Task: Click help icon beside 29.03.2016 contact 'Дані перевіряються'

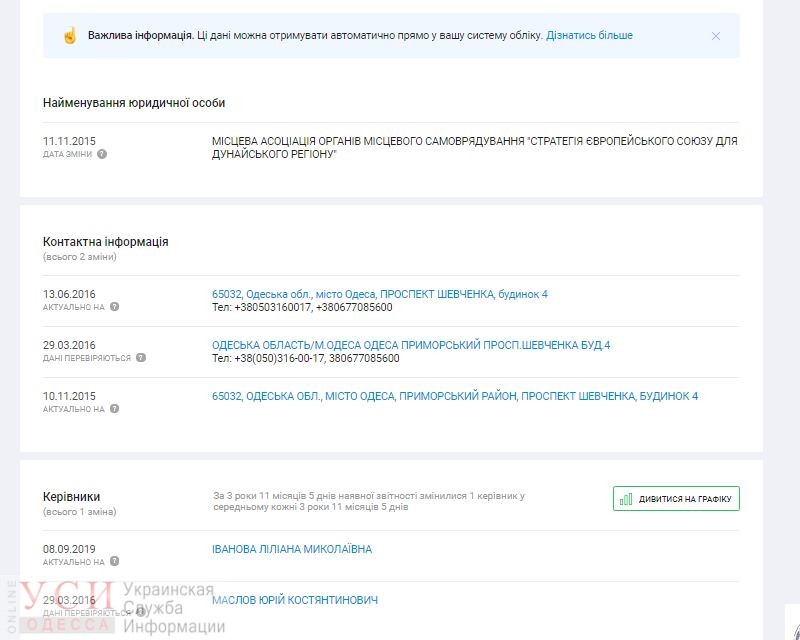Action: point(141,358)
